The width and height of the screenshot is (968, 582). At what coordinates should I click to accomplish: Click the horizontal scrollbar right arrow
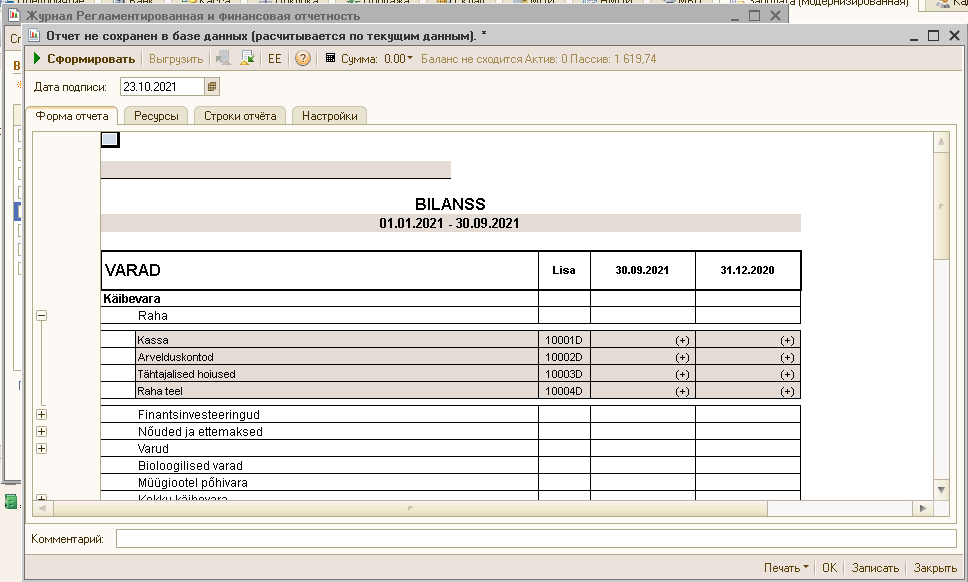click(x=924, y=509)
